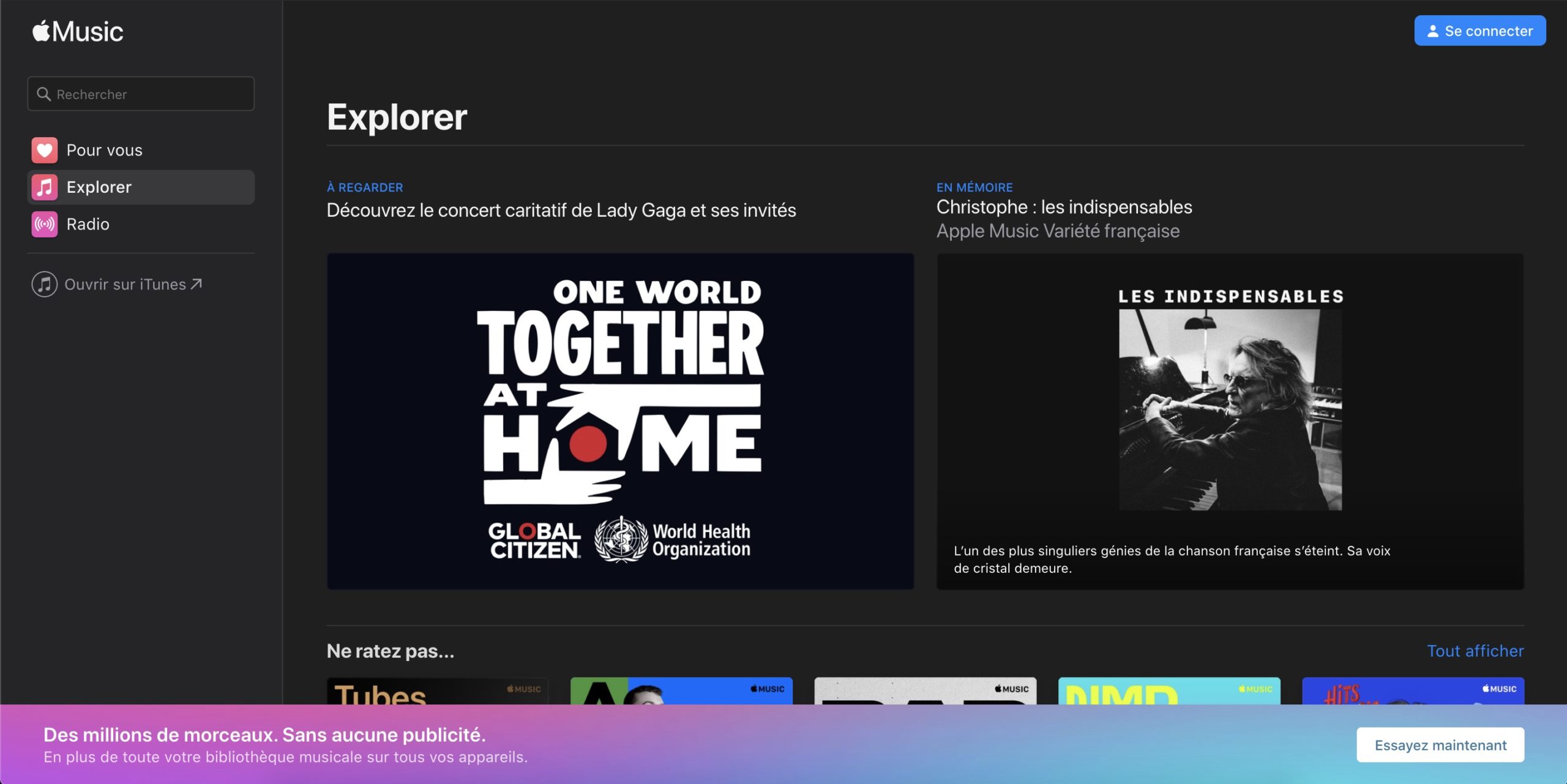Open the Tubes playlist thumbnail
Viewport: 1567px width, 784px height.
(437, 691)
